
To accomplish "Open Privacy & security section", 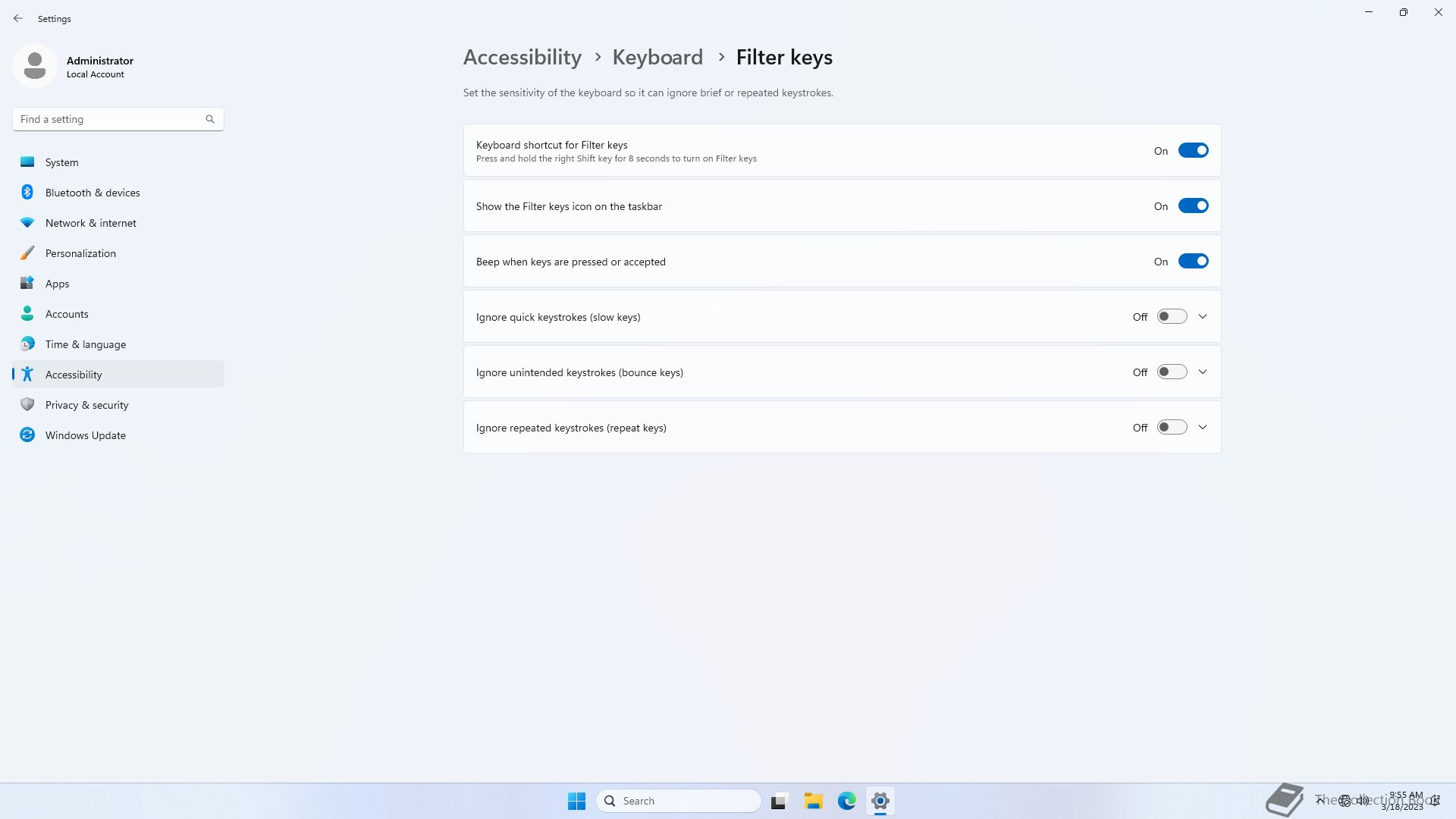I will click(x=86, y=405).
